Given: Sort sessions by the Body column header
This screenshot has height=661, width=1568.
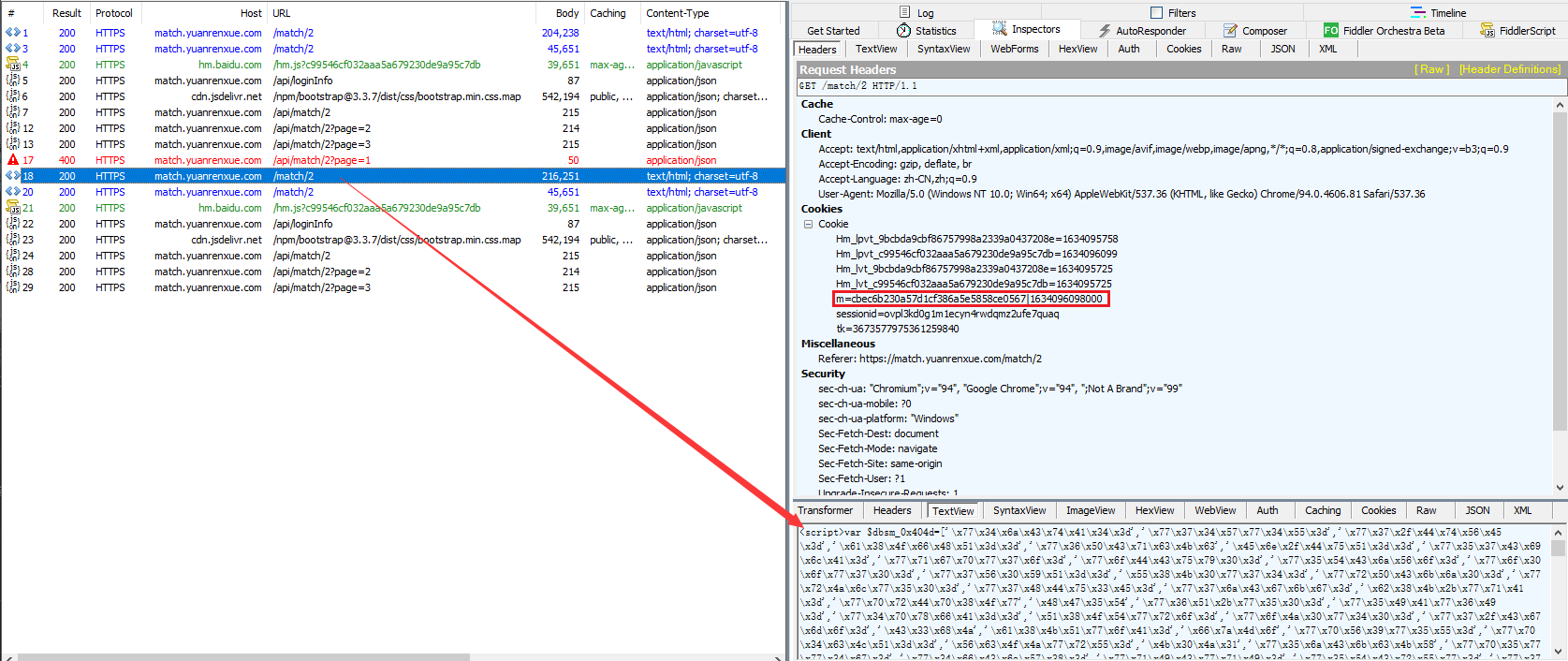Looking at the screenshot, I should tap(566, 13).
